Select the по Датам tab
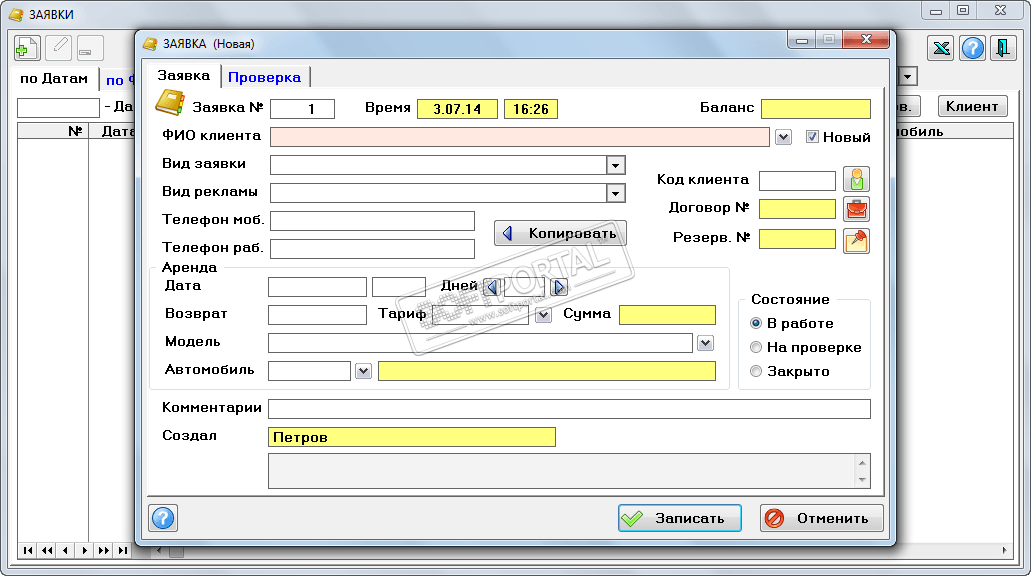Image resolution: width=1031 pixels, height=576 pixels. click(54, 79)
